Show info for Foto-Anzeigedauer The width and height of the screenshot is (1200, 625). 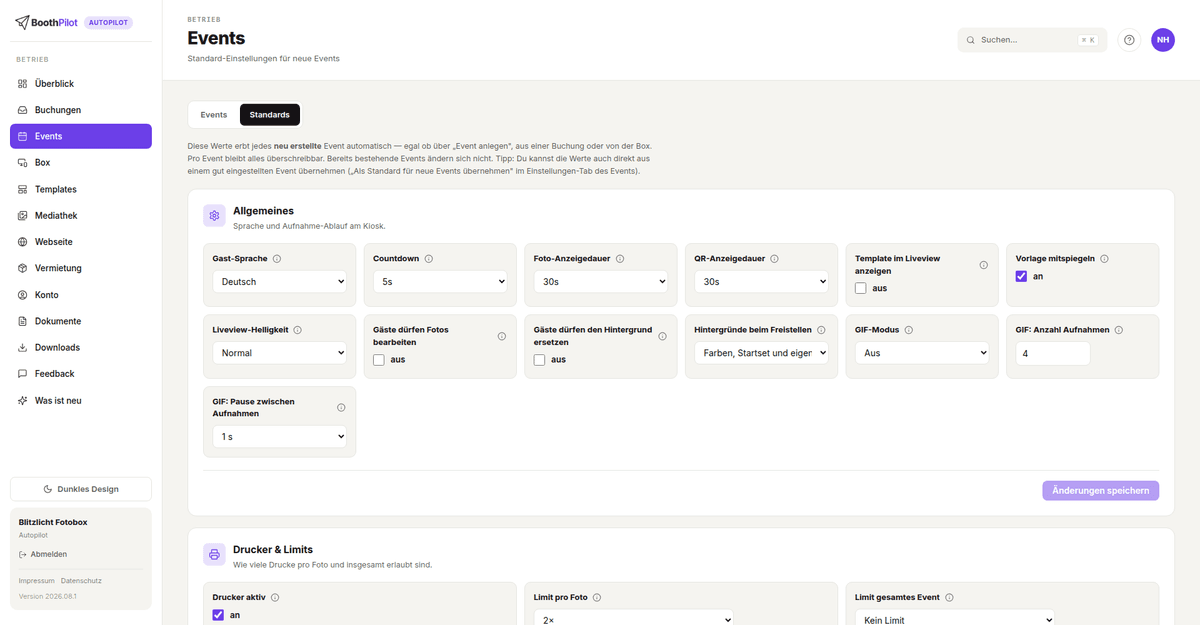coord(620,259)
